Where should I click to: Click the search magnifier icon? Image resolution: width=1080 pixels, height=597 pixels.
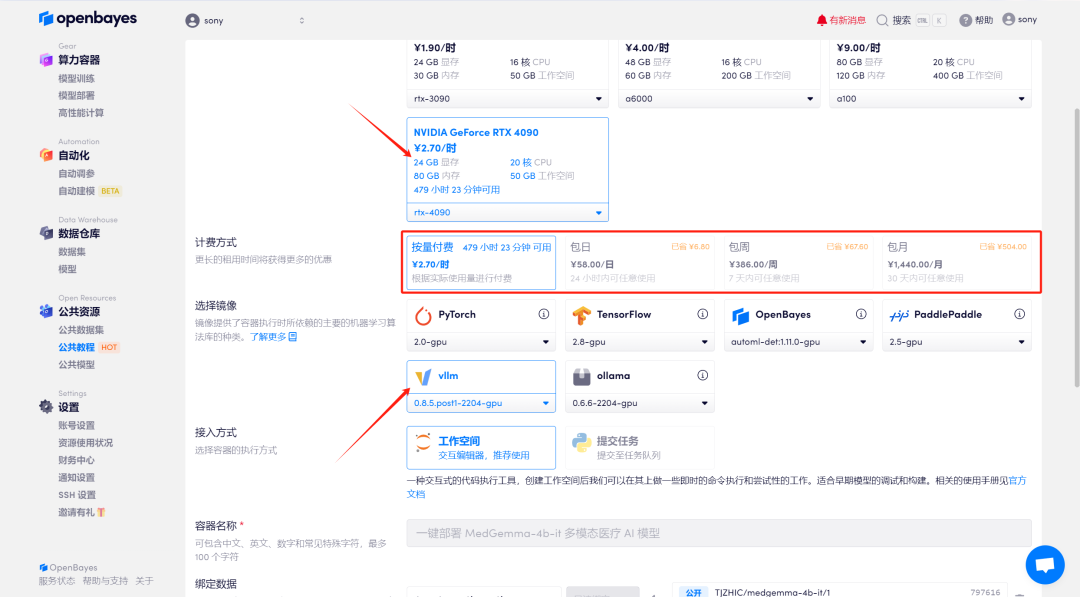tap(882, 20)
